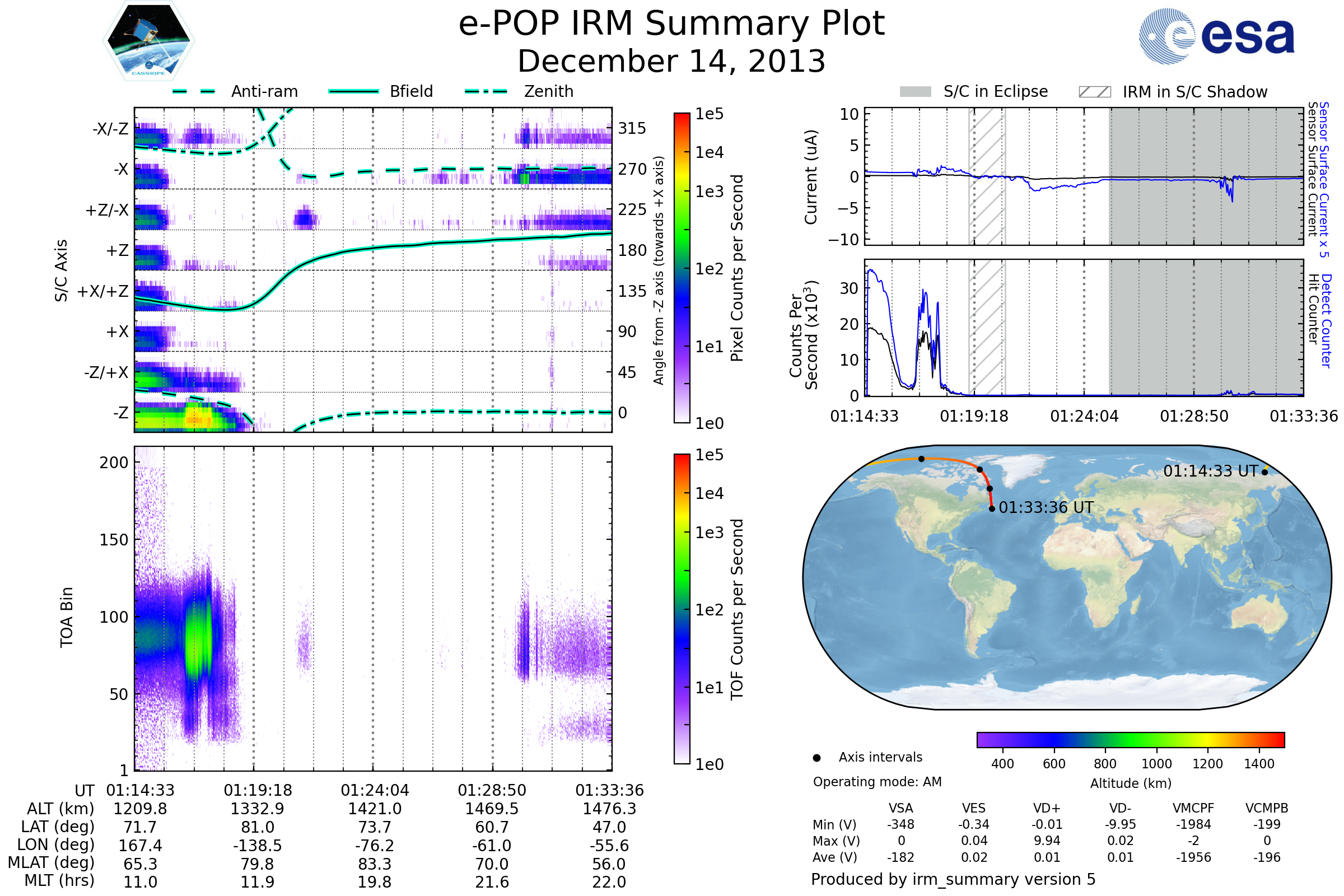Click the Anti-ram dashed line legend marker

tap(193, 91)
